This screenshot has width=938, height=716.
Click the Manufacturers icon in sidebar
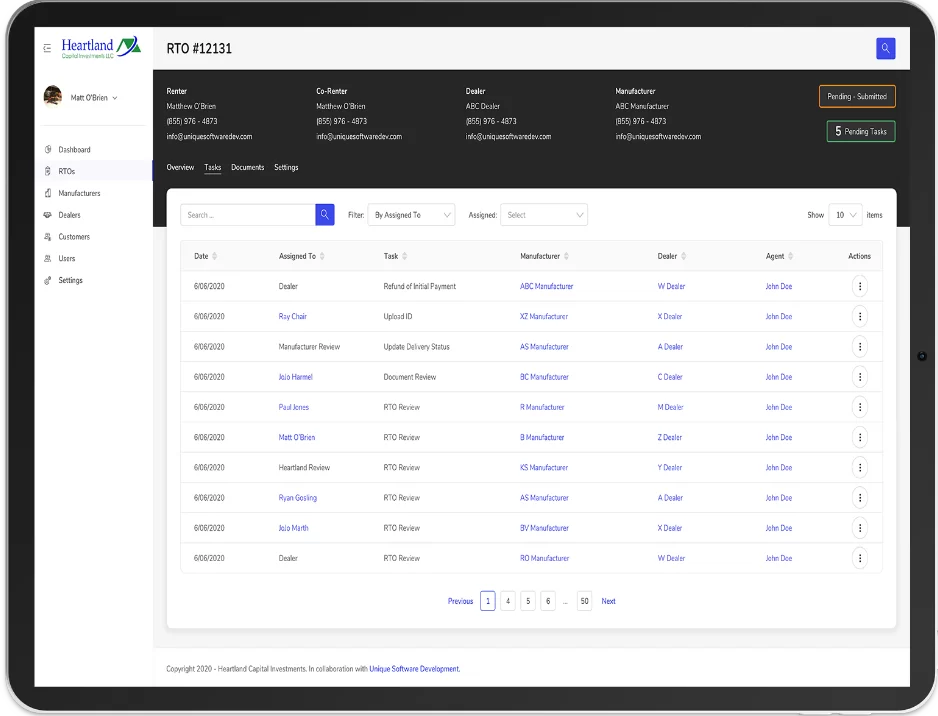(48, 193)
